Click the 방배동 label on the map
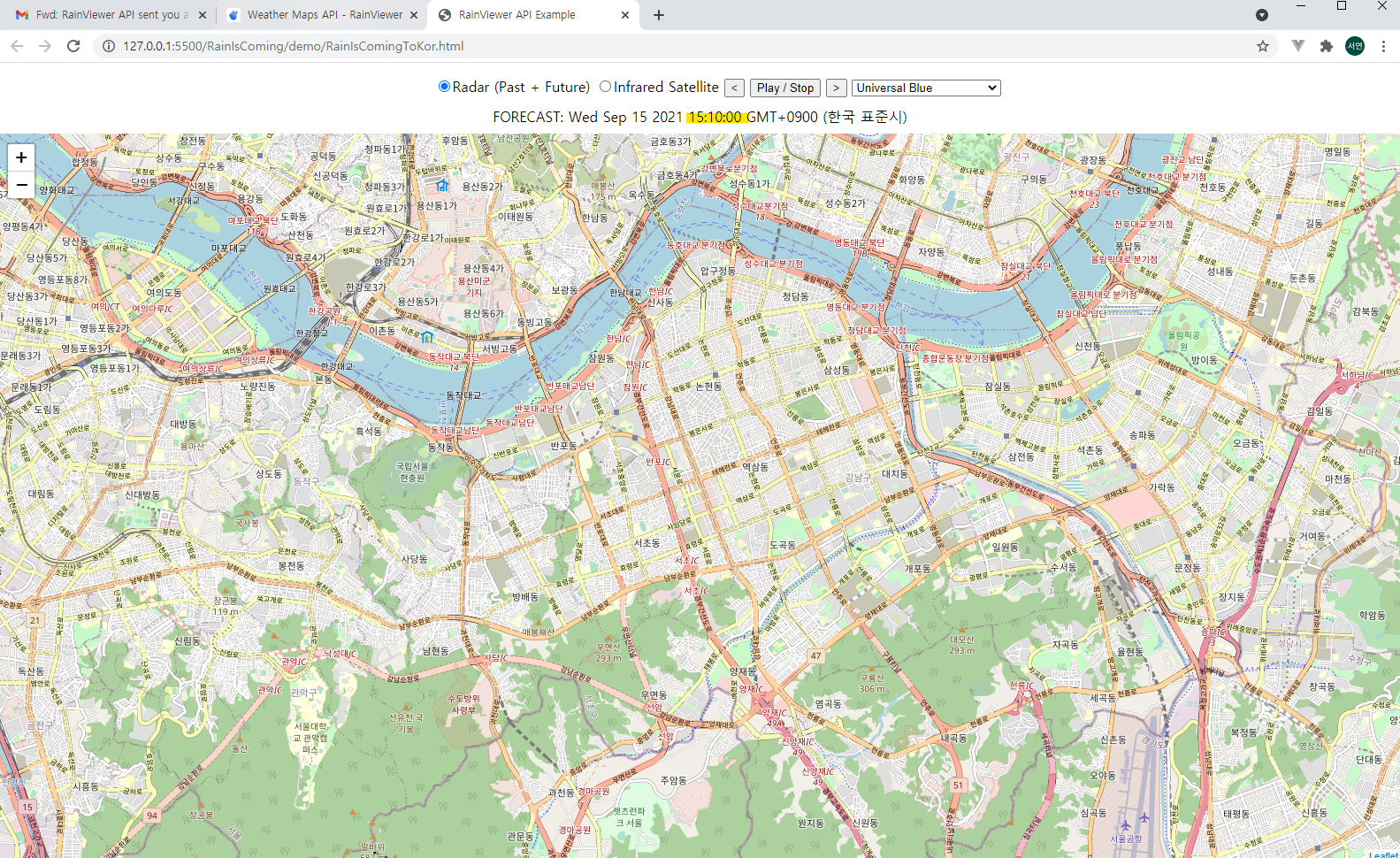 (x=524, y=597)
